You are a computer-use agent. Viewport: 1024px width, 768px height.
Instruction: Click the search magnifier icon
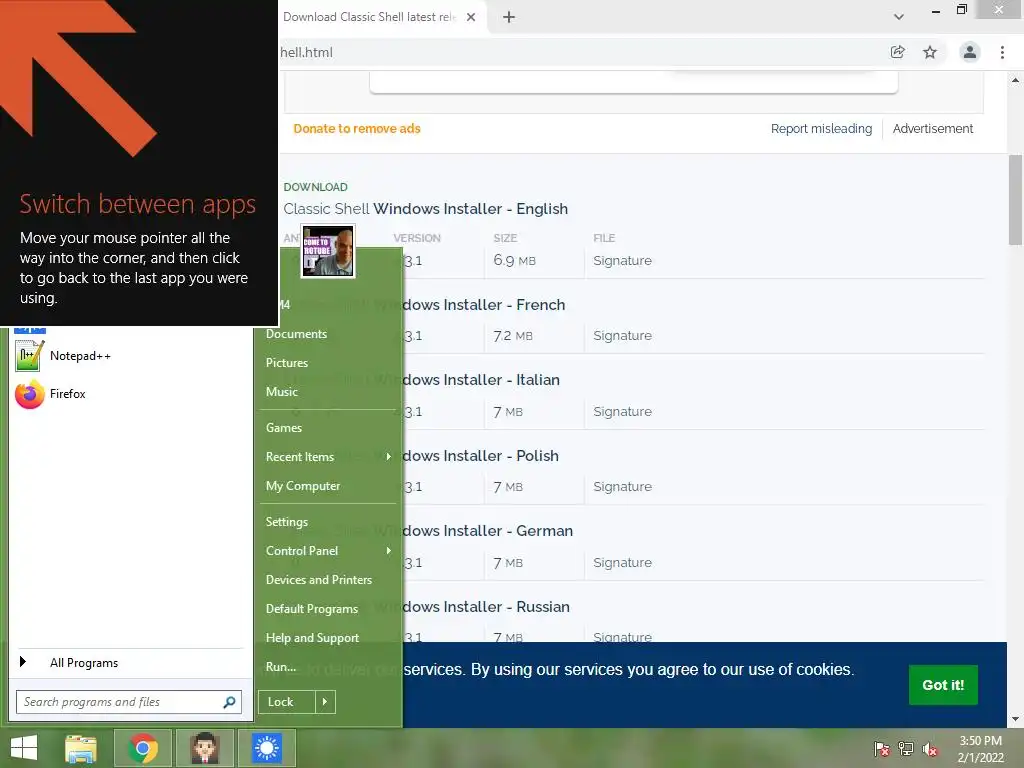tap(229, 702)
